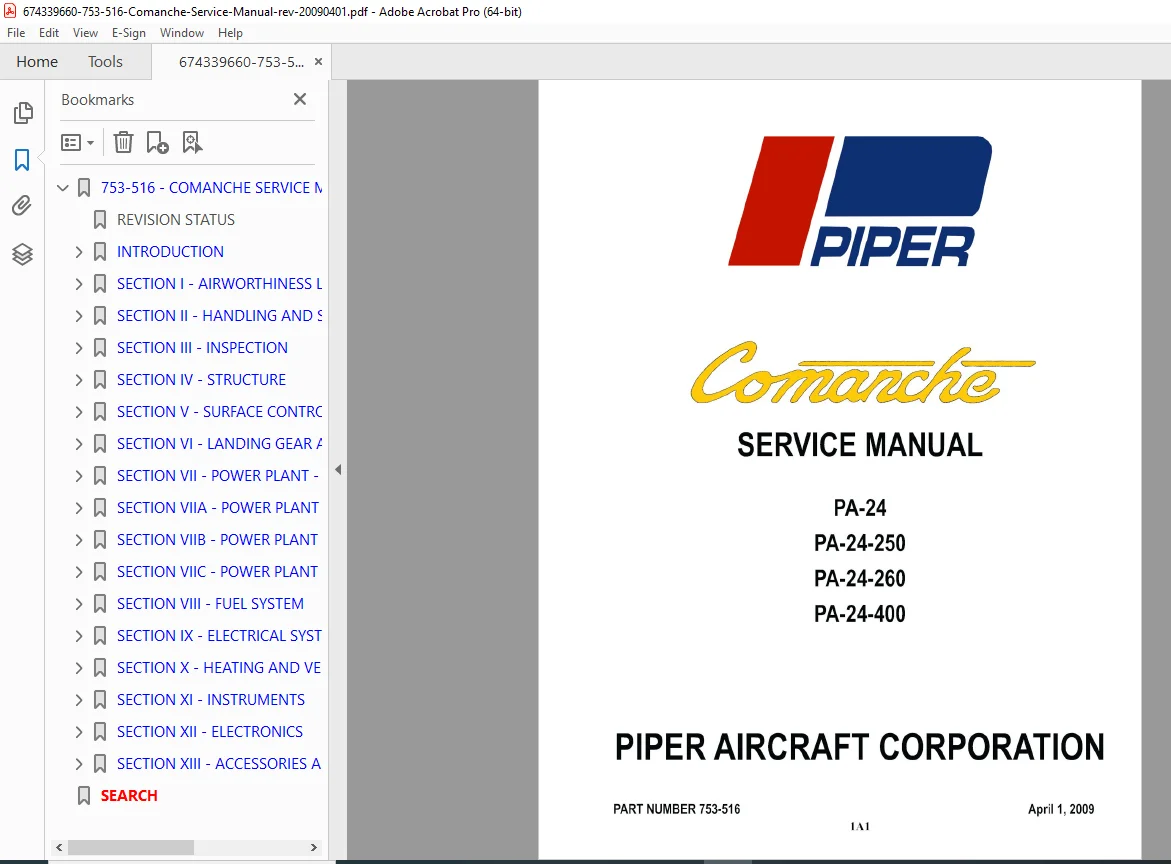Switch to the Tools tab
Viewport: 1171px width, 864px height.
pyautogui.click(x=105, y=62)
